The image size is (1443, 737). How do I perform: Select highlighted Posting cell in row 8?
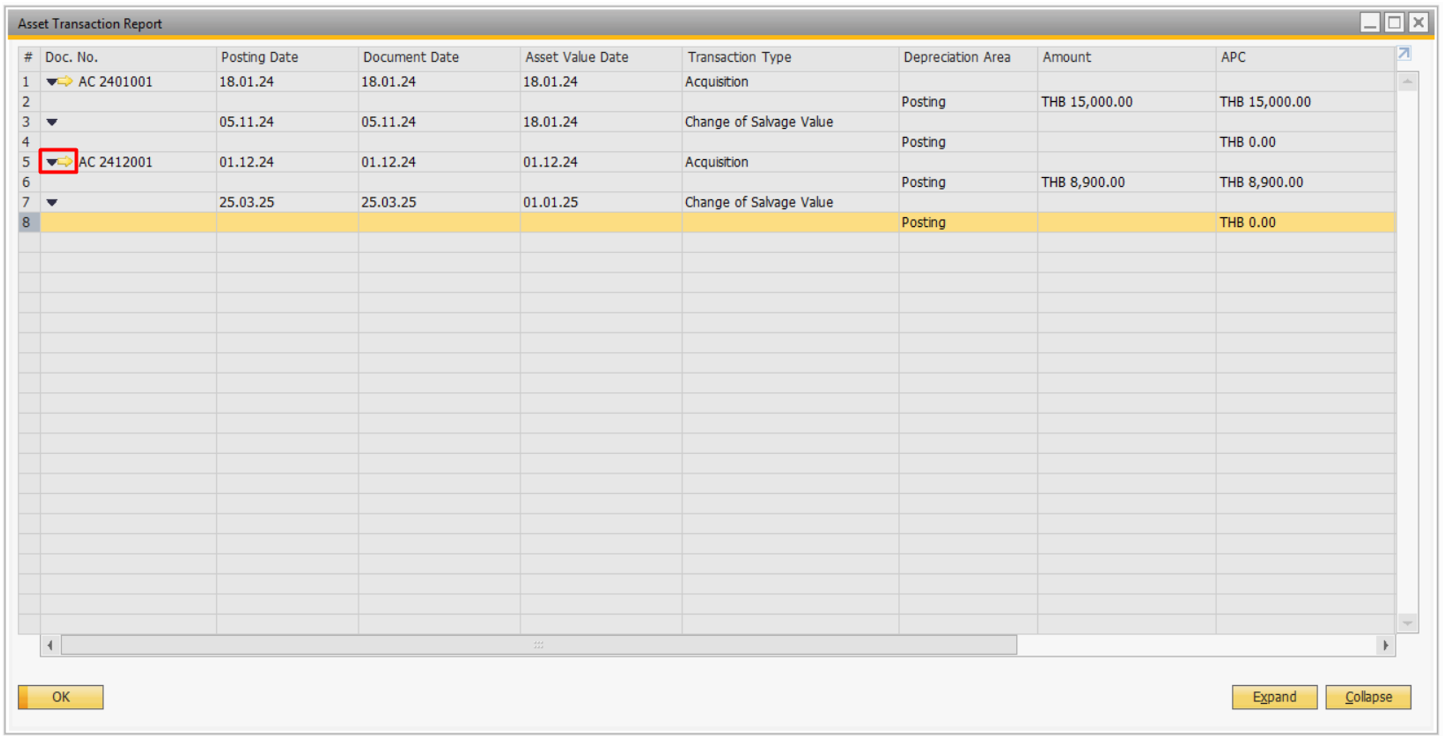968,222
